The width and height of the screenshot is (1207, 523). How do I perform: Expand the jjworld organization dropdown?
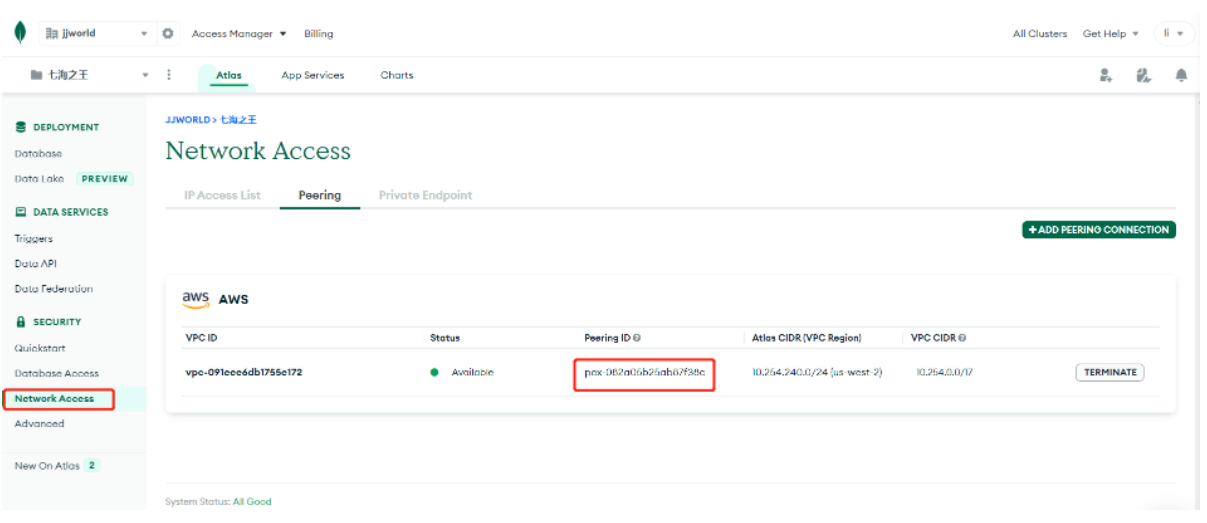coord(144,33)
